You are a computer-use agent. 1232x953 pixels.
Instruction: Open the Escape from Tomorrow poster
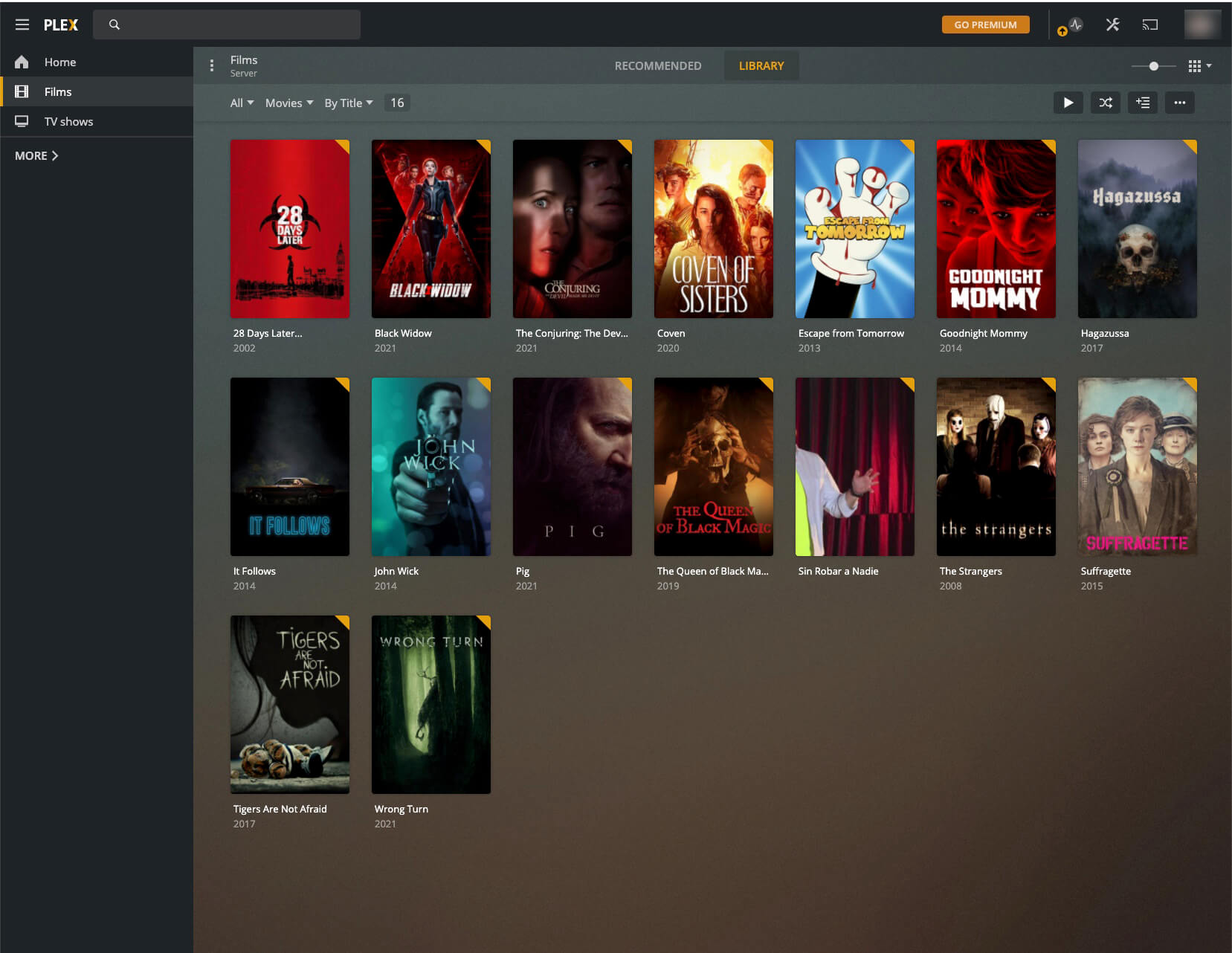(x=855, y=229)
